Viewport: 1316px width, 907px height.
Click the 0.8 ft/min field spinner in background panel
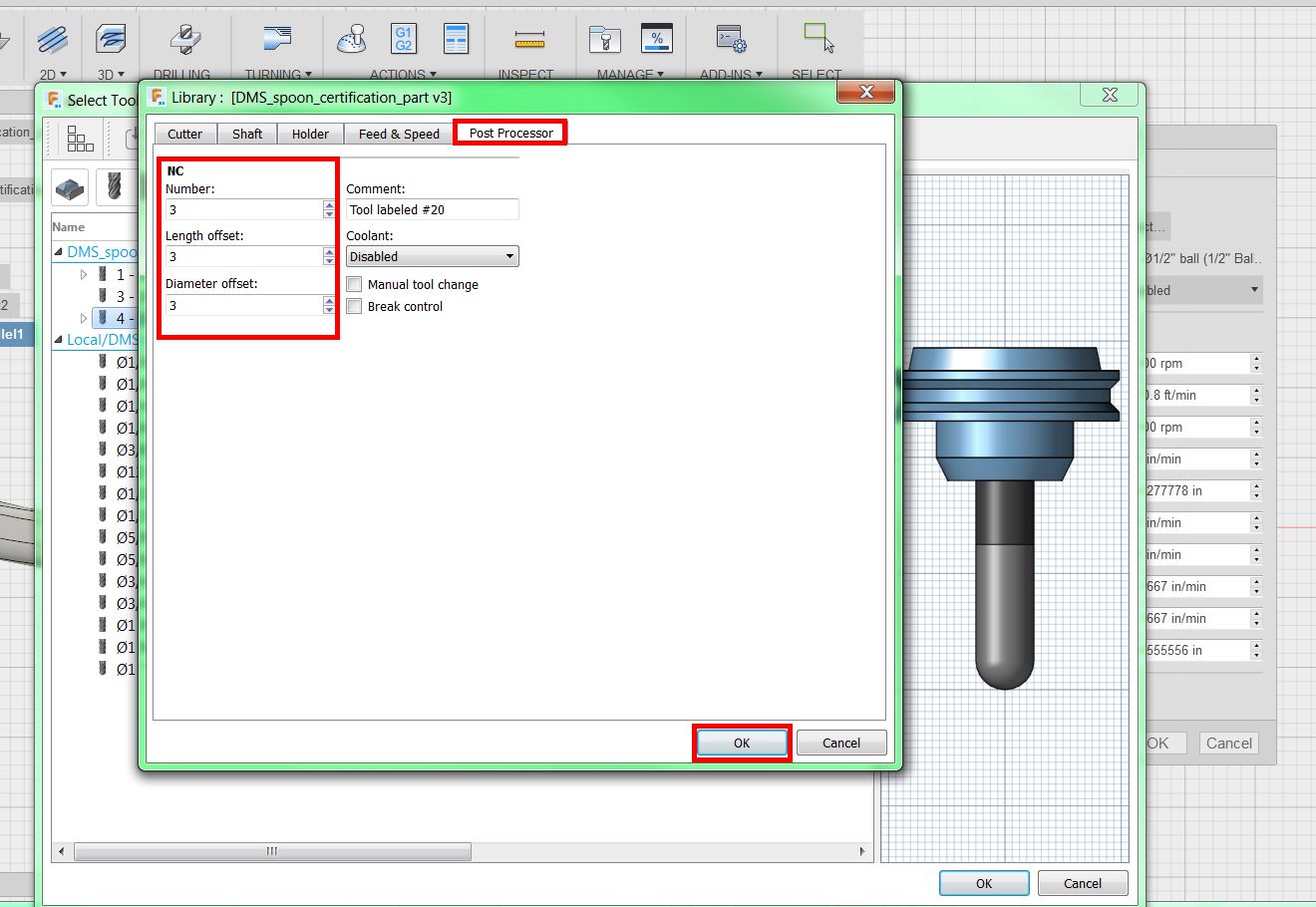(1256, 395)
